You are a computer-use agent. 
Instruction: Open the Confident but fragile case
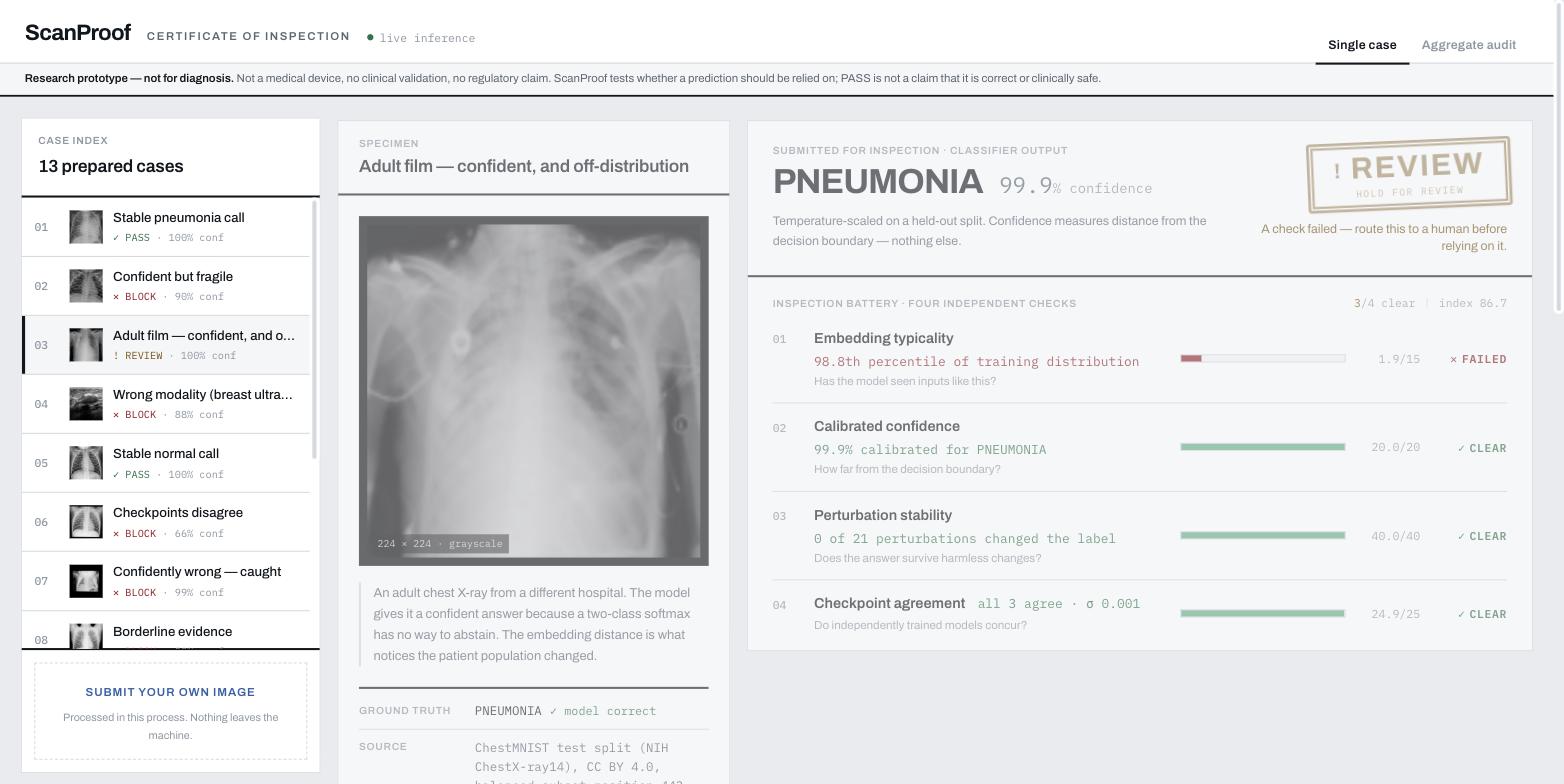[x=166, y=286]
